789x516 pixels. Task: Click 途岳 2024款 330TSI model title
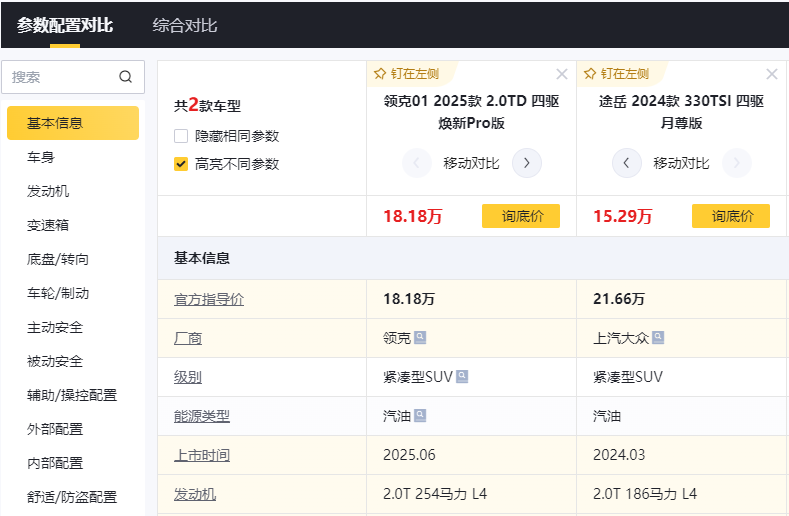click(x=681, y=112)
